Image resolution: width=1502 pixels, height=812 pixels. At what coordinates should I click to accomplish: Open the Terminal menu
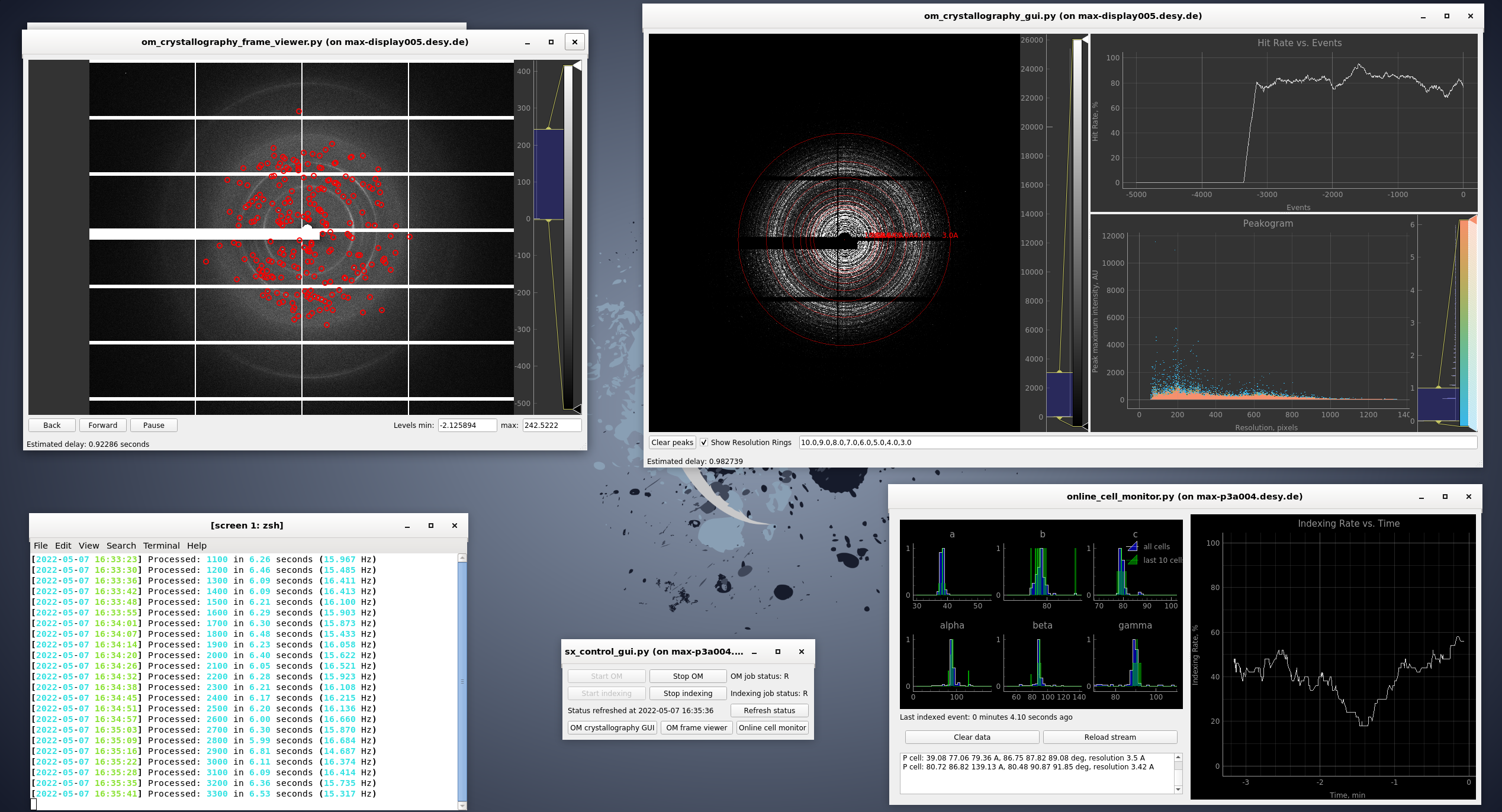[x=161, y=546]
